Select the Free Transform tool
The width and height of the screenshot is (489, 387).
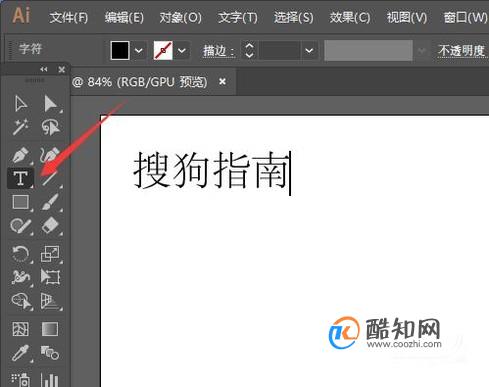click(x=50, y=277)
